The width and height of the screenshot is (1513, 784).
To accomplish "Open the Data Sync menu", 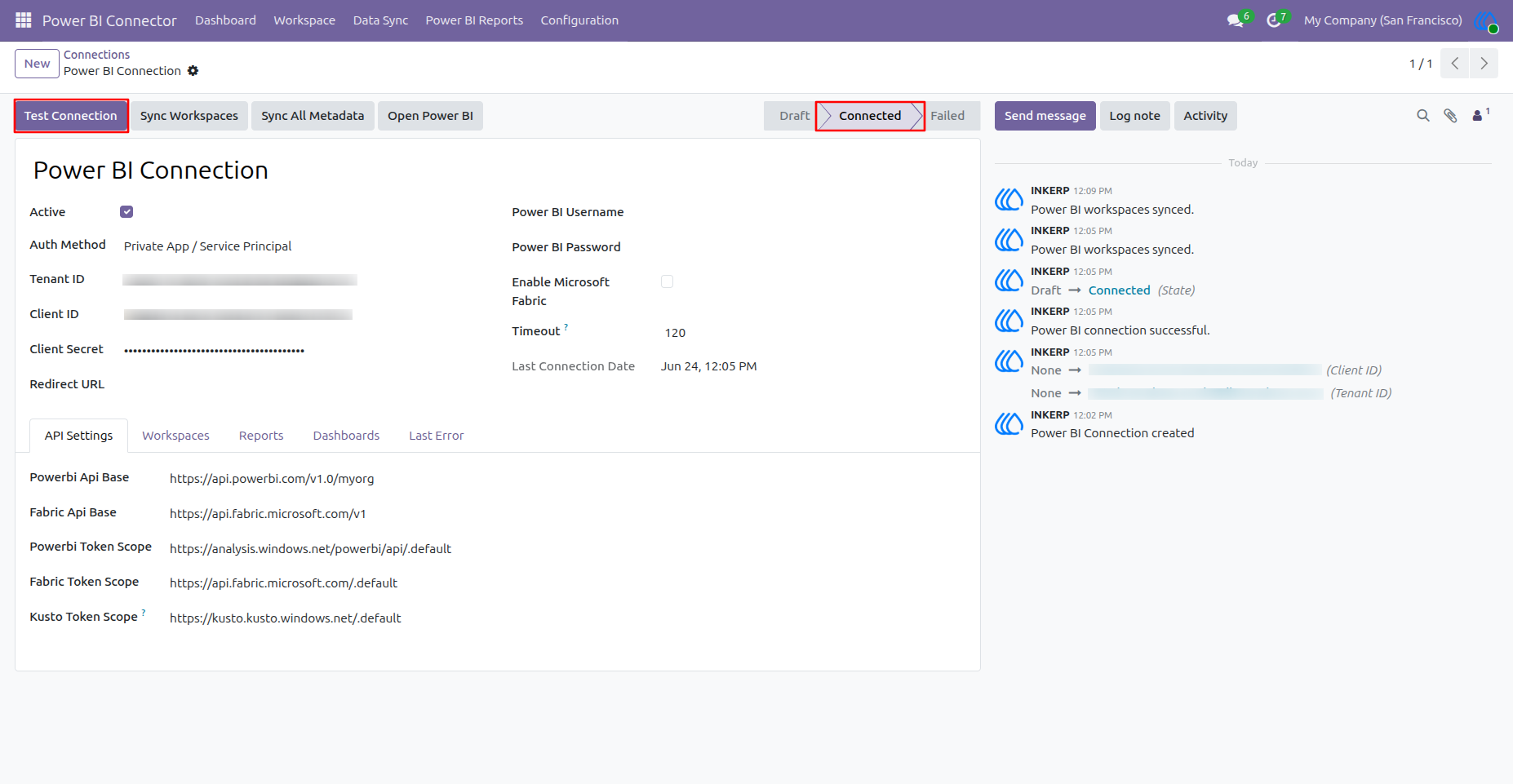I will coord(380,20).
